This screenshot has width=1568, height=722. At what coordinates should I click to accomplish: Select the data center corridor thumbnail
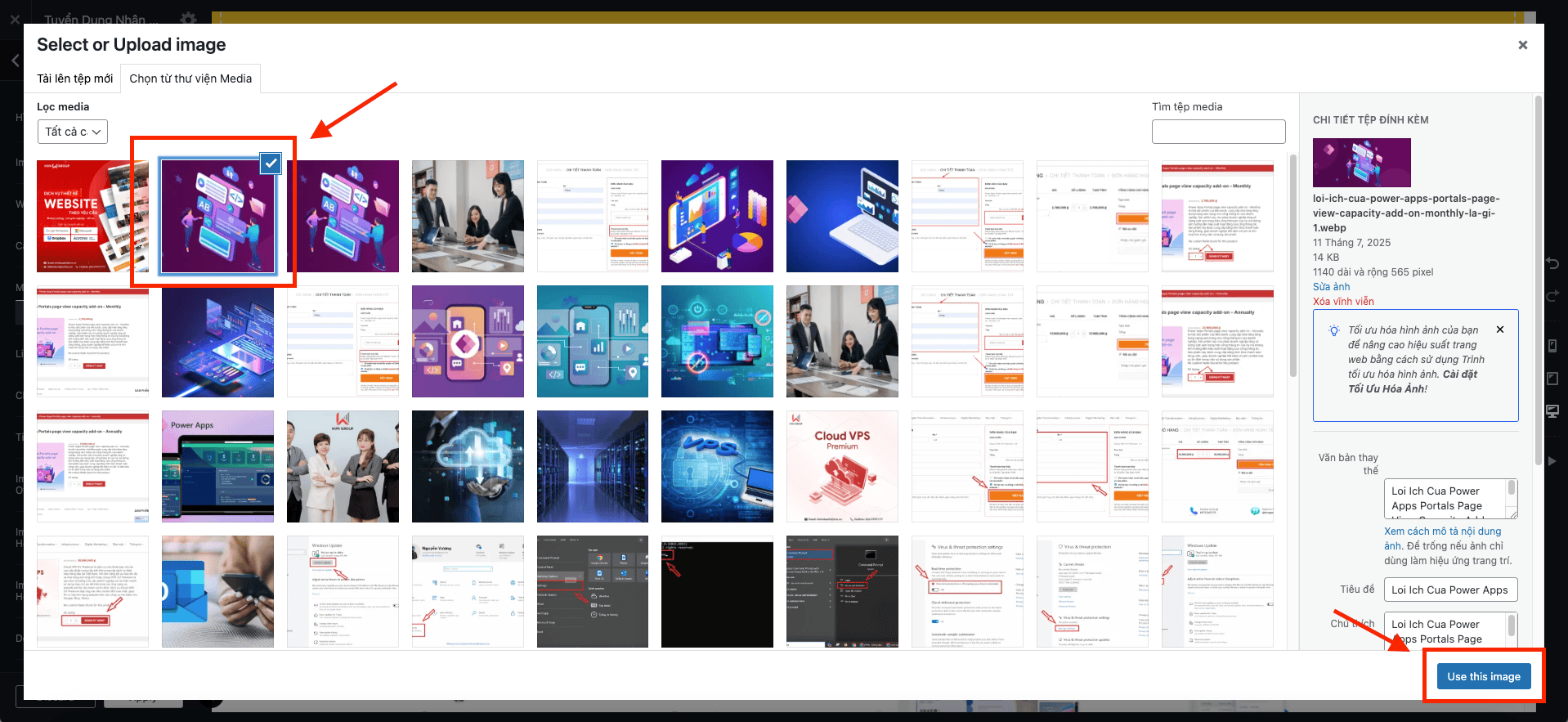pyautogui.click(x=593, y=467)
